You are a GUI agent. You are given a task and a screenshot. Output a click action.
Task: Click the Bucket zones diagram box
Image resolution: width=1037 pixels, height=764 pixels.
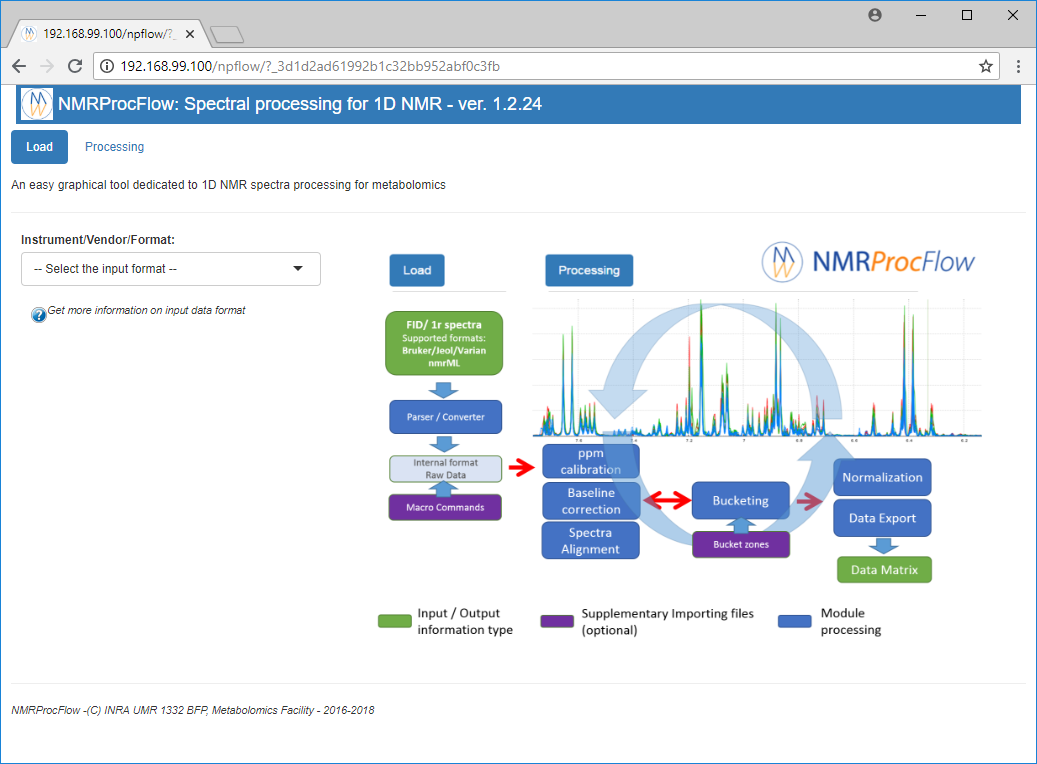click(x=741, y=544)
